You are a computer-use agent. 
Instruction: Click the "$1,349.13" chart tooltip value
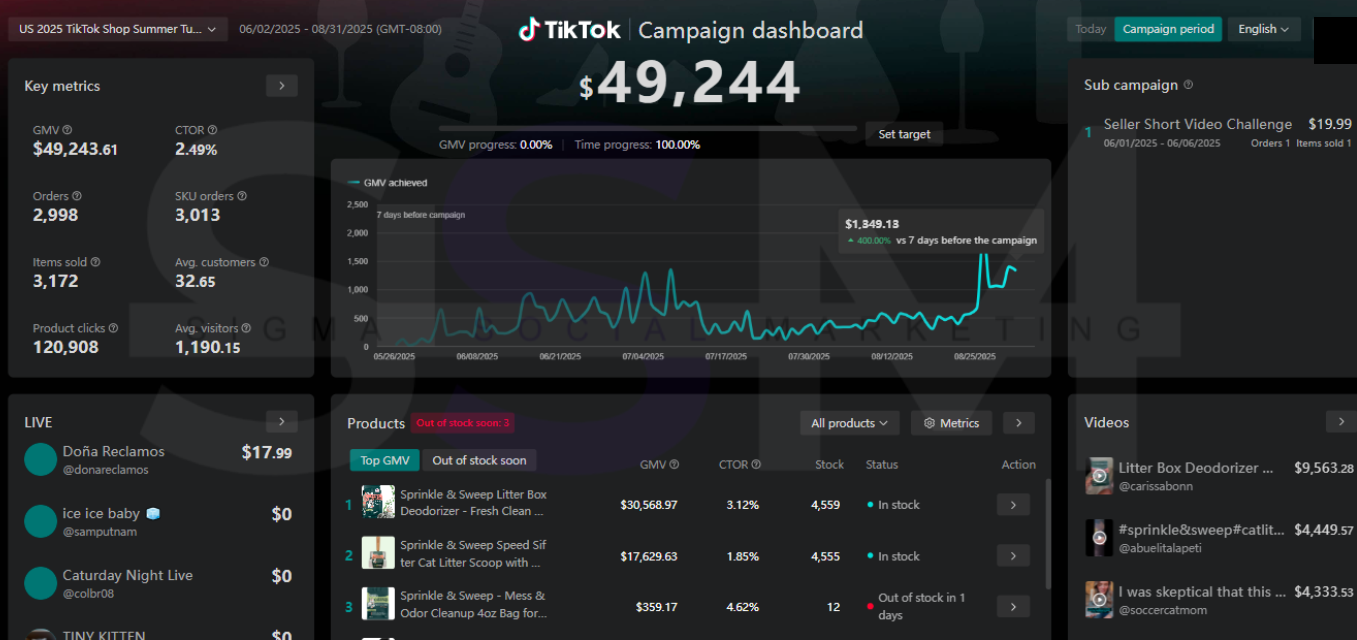(872, 224)
